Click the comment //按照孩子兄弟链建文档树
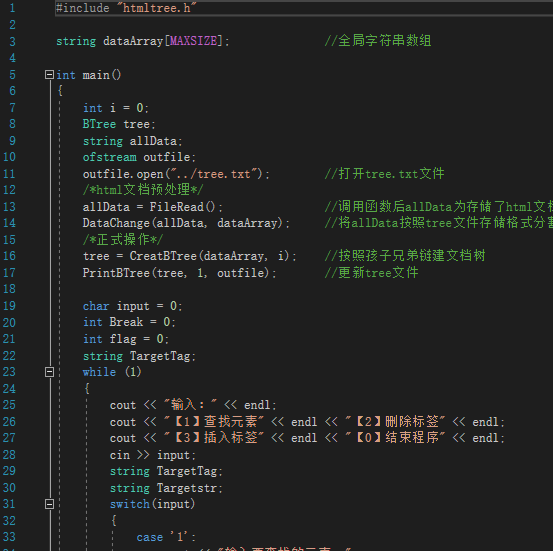 coord(405,256)
